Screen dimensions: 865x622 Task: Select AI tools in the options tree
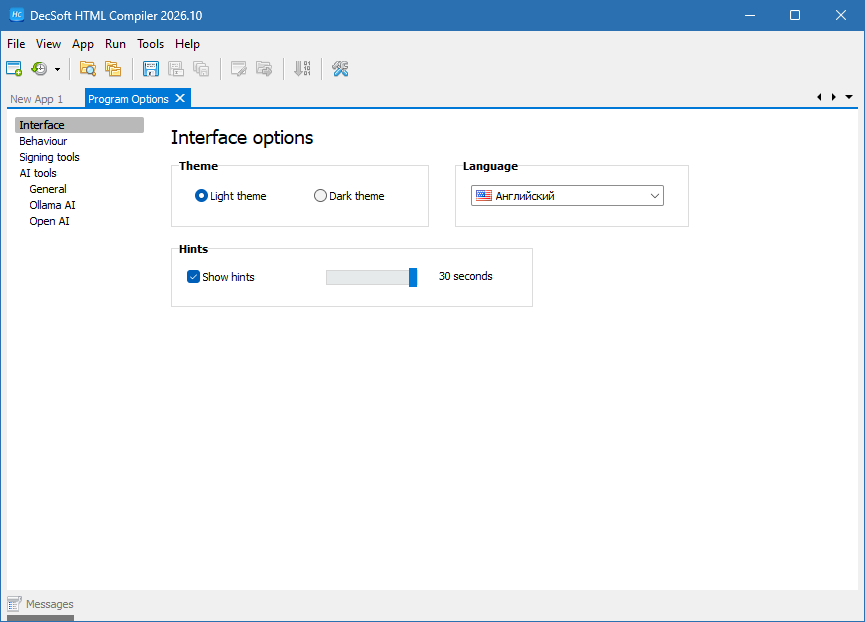38,173
